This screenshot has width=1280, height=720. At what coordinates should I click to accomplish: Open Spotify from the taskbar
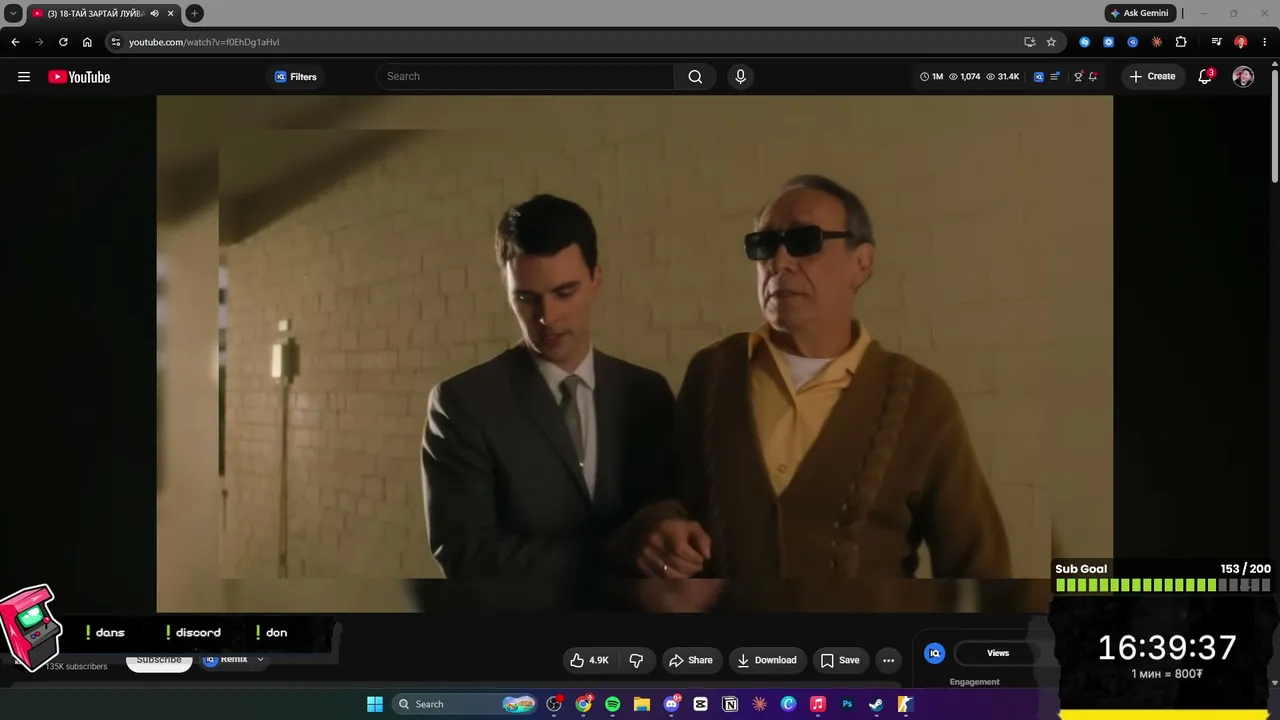pos(612,704)
